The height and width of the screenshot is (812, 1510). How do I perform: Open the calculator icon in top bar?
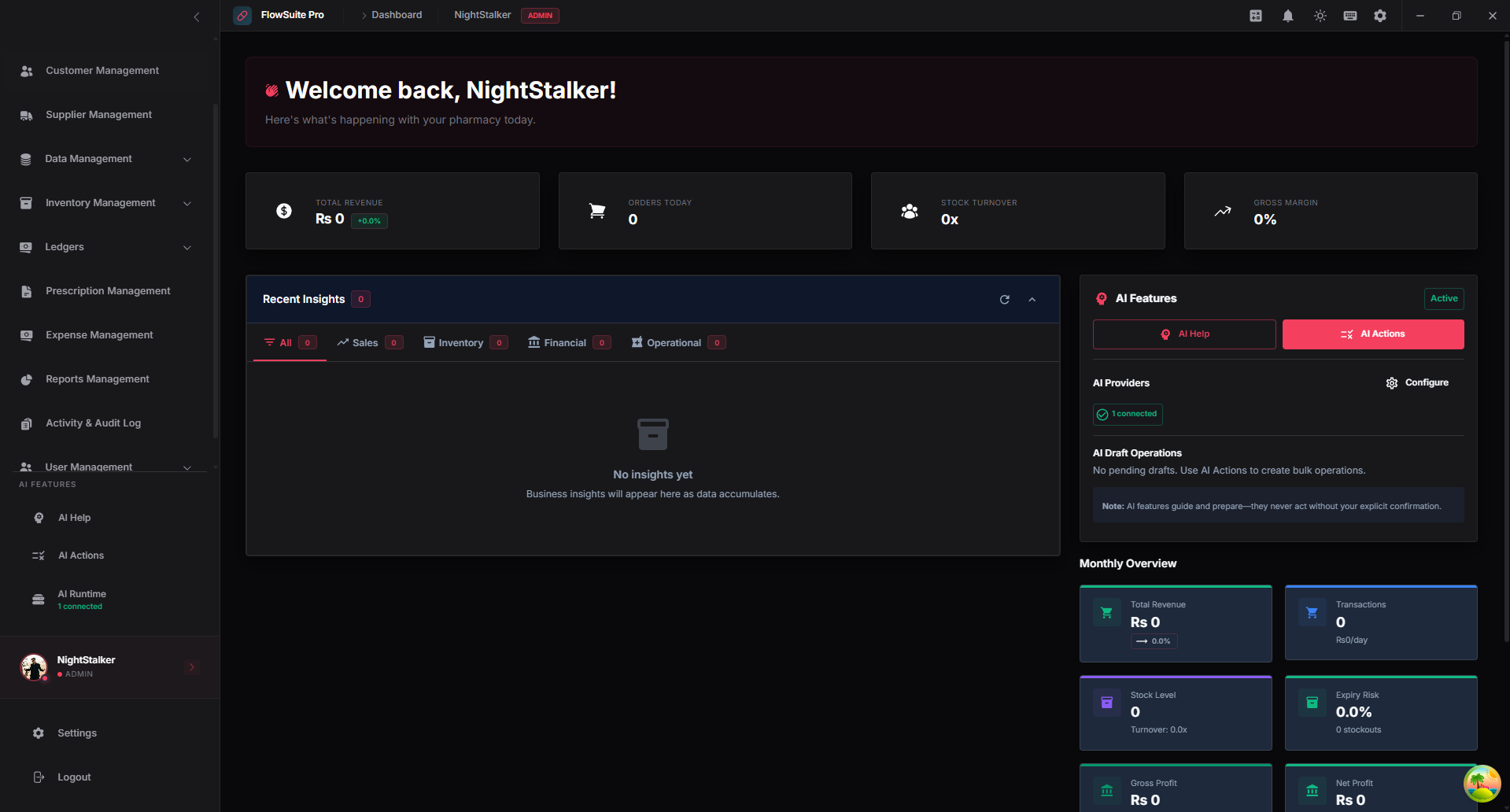(1256, 16)
